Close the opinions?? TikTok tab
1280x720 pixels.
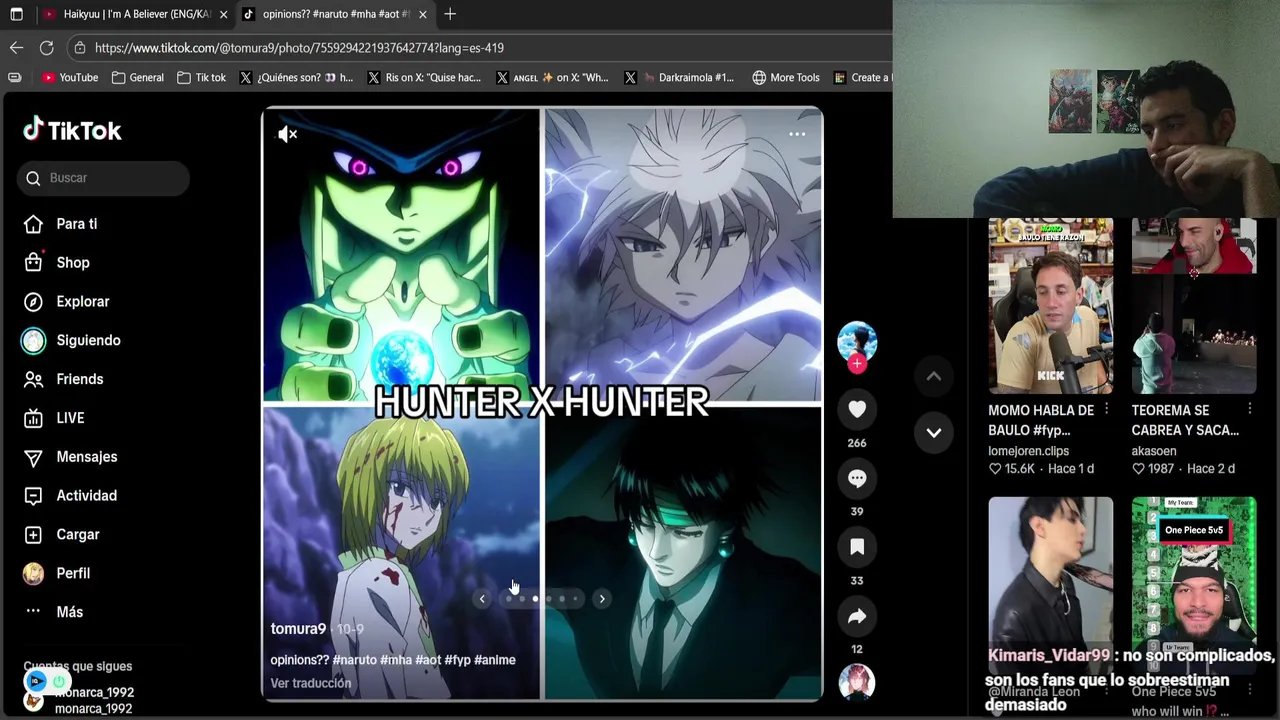(x=423, y=14)
